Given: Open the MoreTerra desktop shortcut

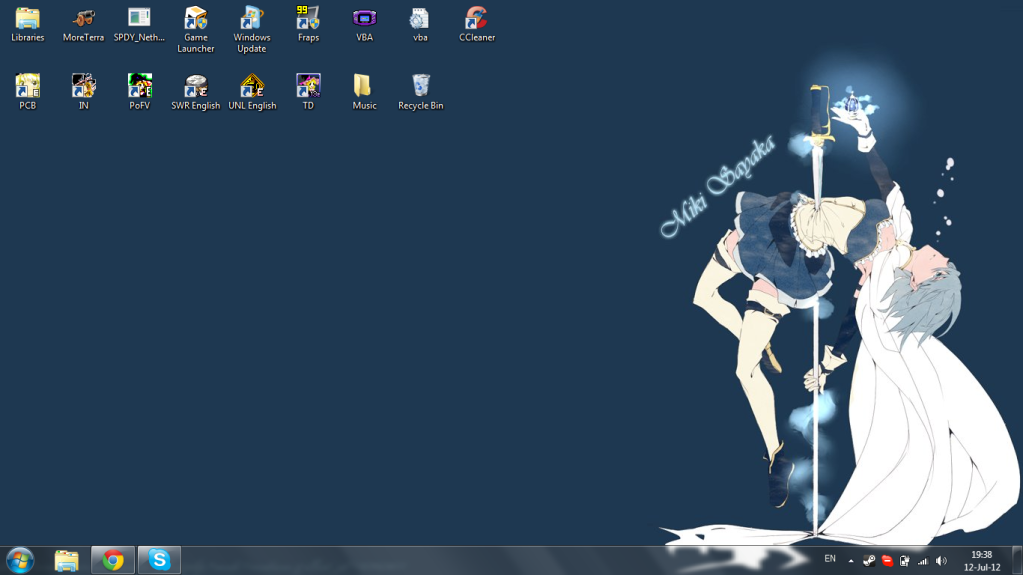Looking at the screenshot, I should [83, 20].
